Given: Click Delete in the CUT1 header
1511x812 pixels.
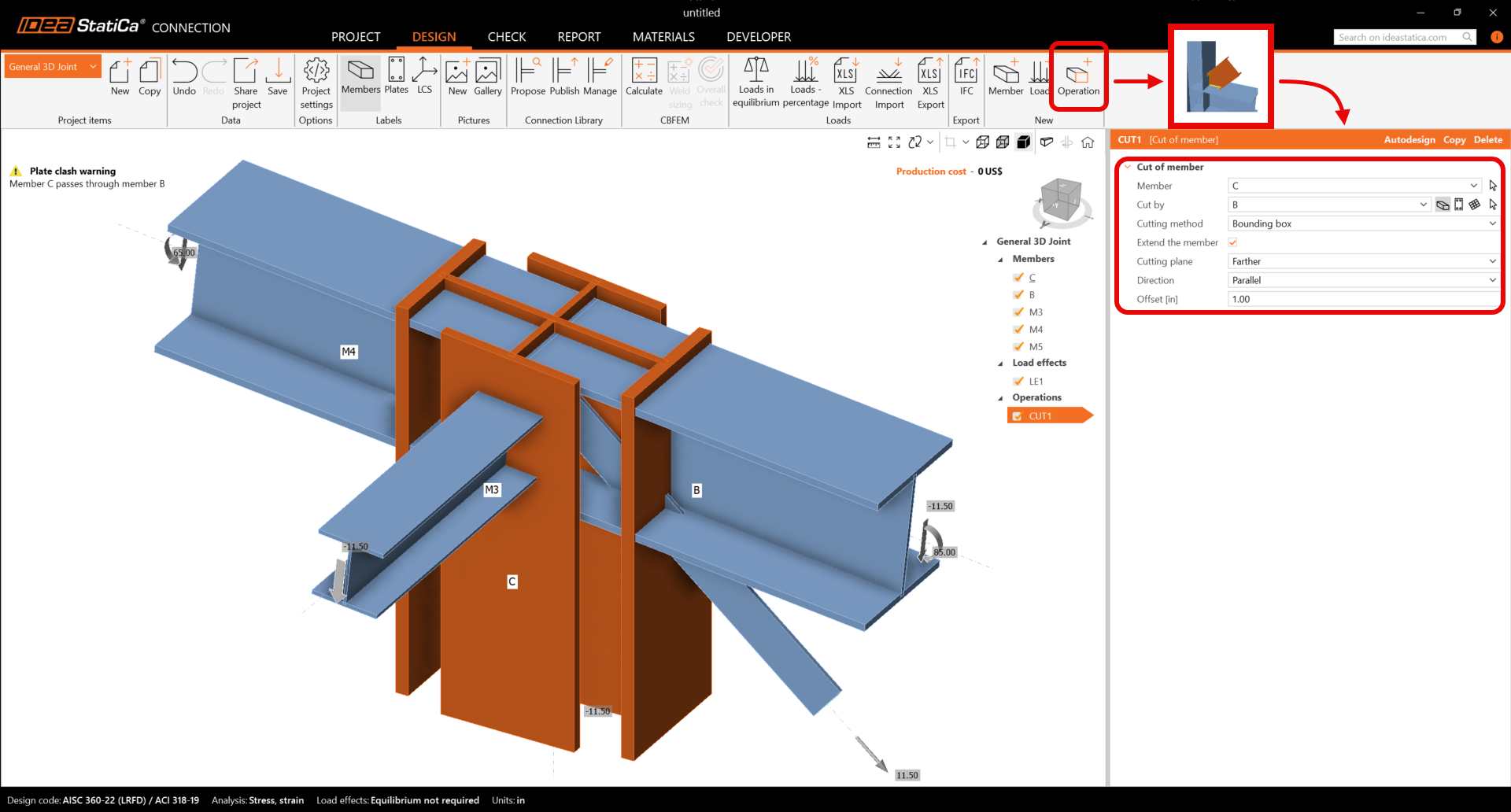Looking at the screenshot, I should tap(1487, 140).
